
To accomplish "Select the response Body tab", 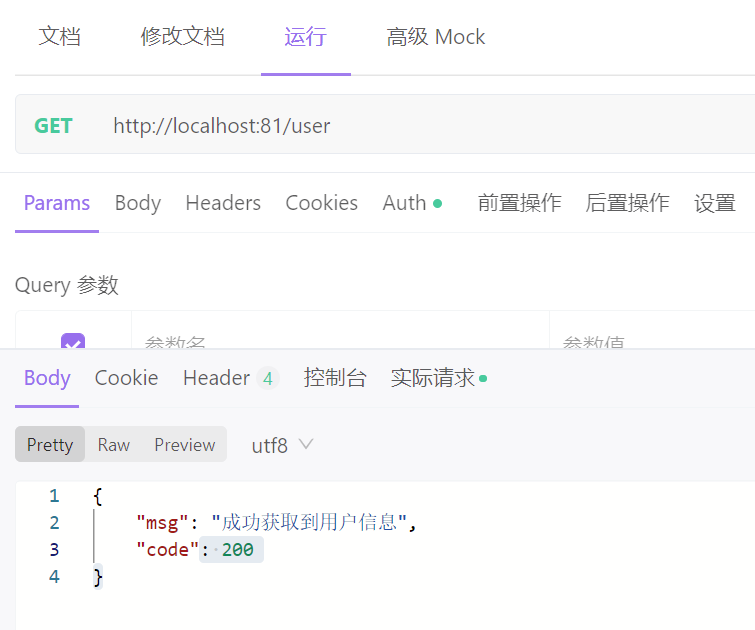I will tap(47, 378).
